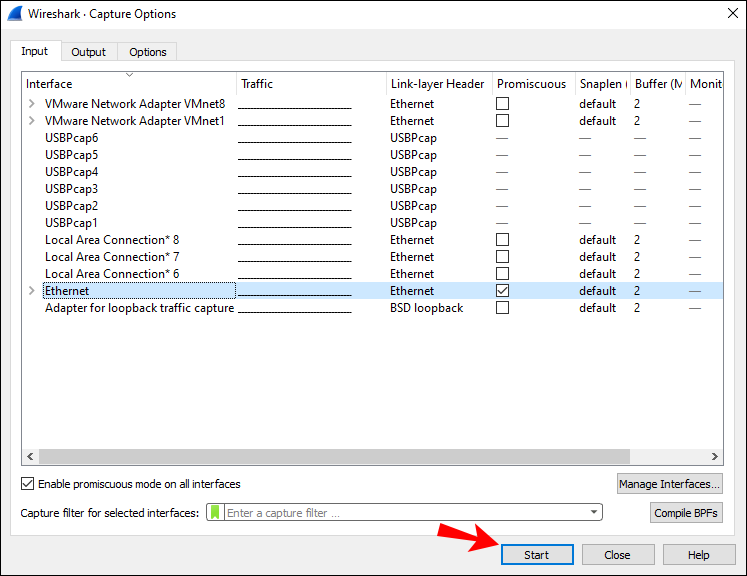Check promiscuous for loopback traffic adapter

tap(502, 308)
